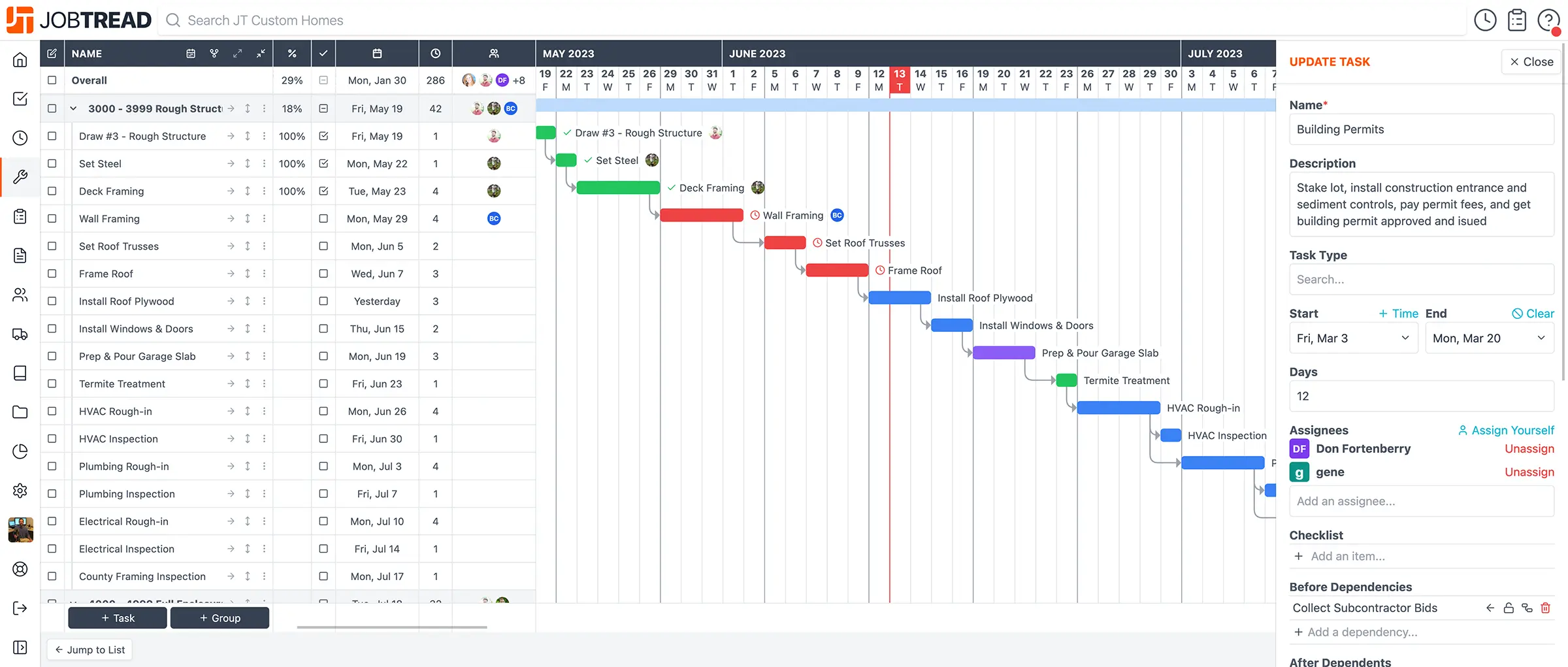The width and height of the screenshot is (1568, 667).
Task: Click the NAME column header
Action: click(x=87, y=54)
